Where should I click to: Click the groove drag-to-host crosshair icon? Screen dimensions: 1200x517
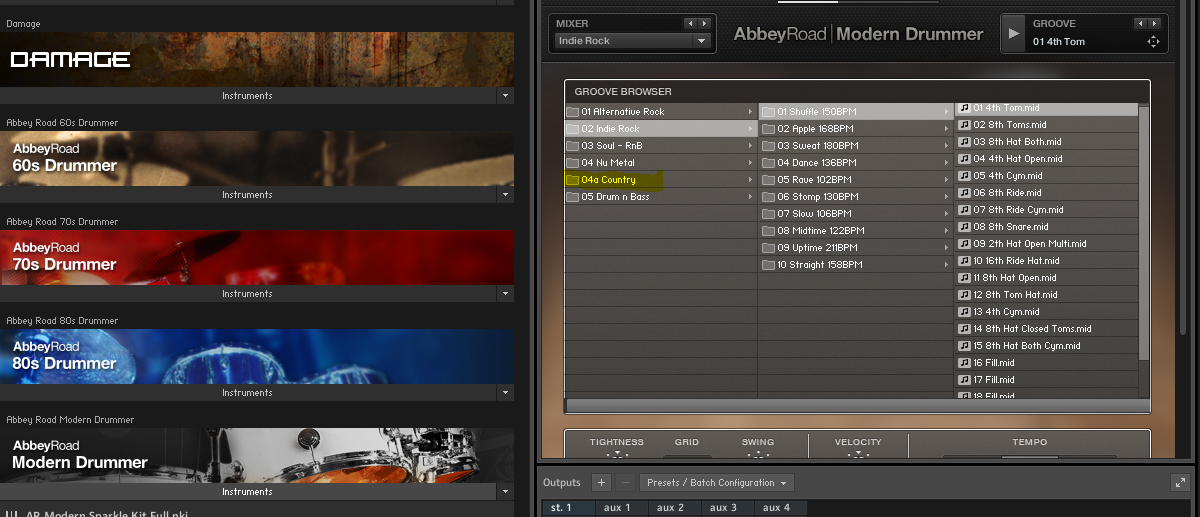click(x=1153, y=41)
